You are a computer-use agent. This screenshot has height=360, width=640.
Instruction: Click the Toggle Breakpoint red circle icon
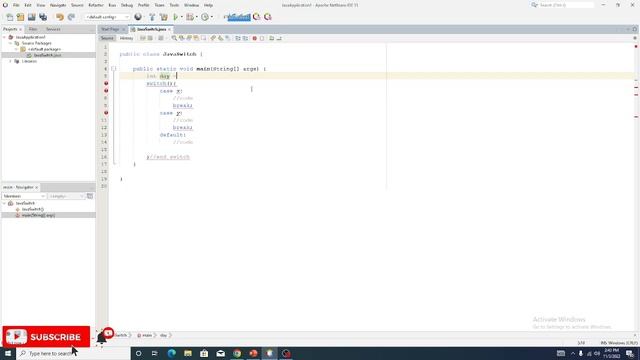point(254,38)
